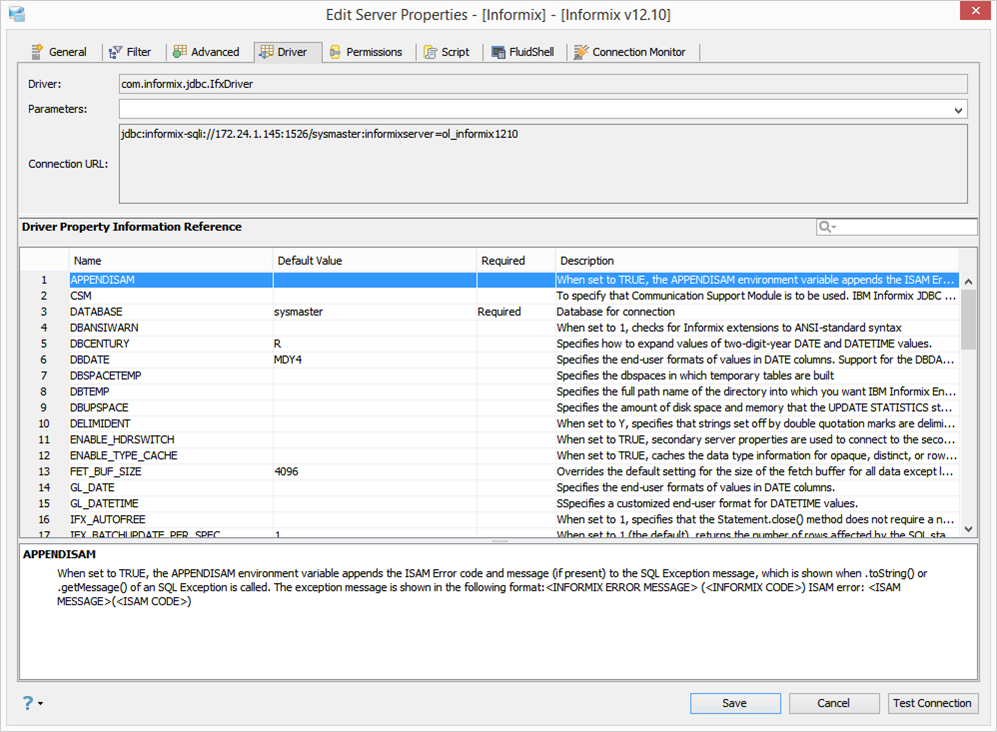Close the Edit Server Properties dialog

(975, 11)
